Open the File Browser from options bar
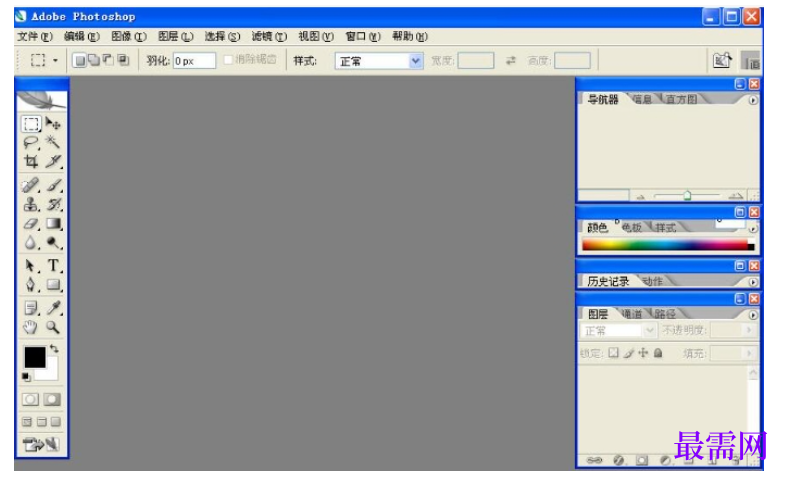 (722, 61)
